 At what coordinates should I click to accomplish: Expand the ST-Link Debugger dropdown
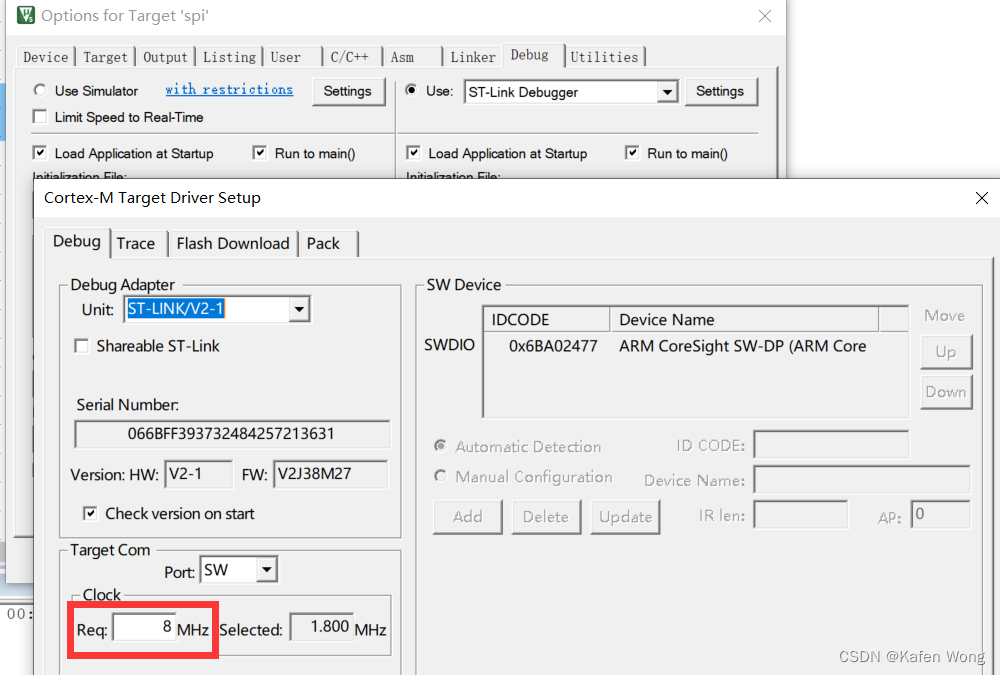pos(667,92)
